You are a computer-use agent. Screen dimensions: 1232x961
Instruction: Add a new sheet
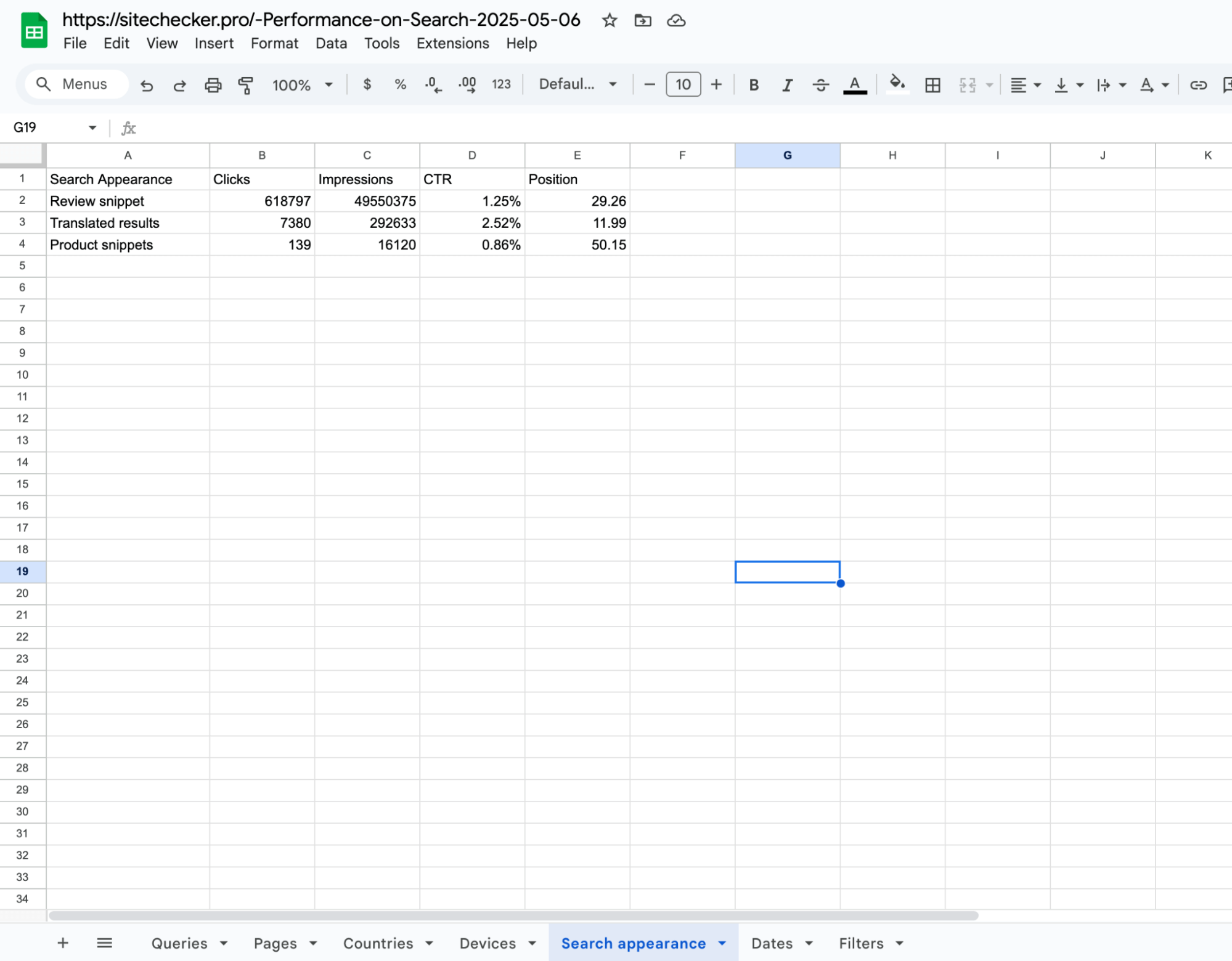pyautogui.click(x=63, y=943)
